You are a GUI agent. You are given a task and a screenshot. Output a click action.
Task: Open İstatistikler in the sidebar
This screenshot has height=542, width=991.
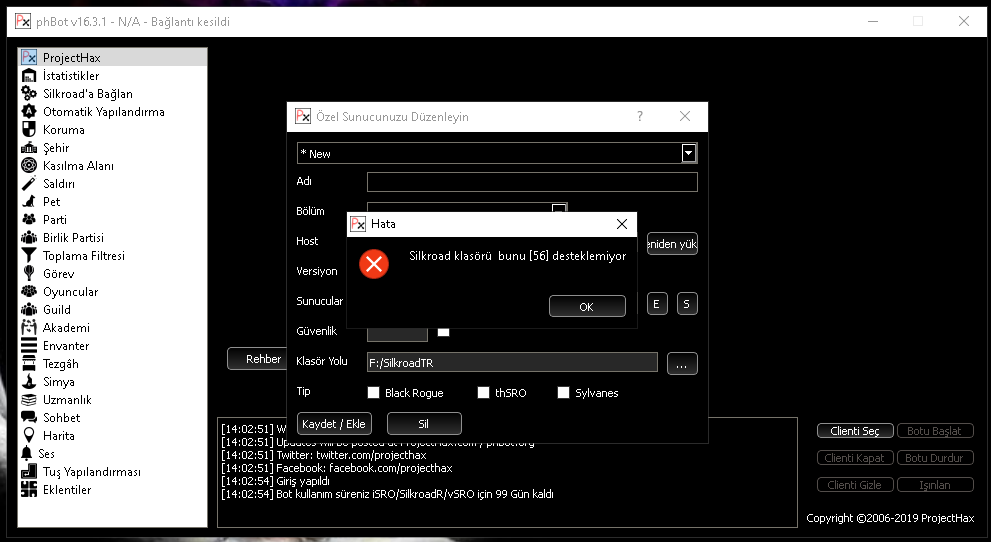[x=71, y=76]
